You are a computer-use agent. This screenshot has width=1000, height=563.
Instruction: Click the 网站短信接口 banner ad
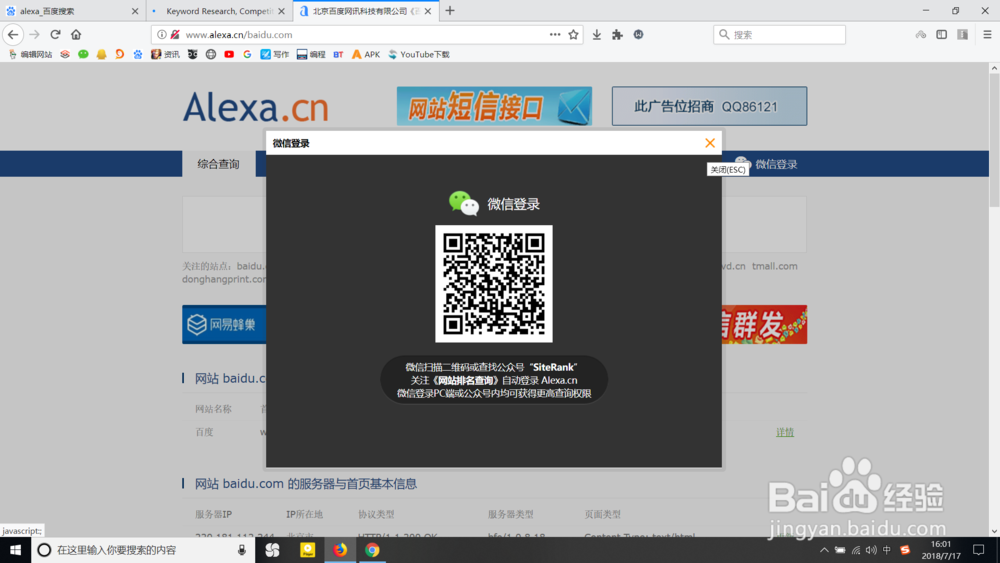click(494, 106)
